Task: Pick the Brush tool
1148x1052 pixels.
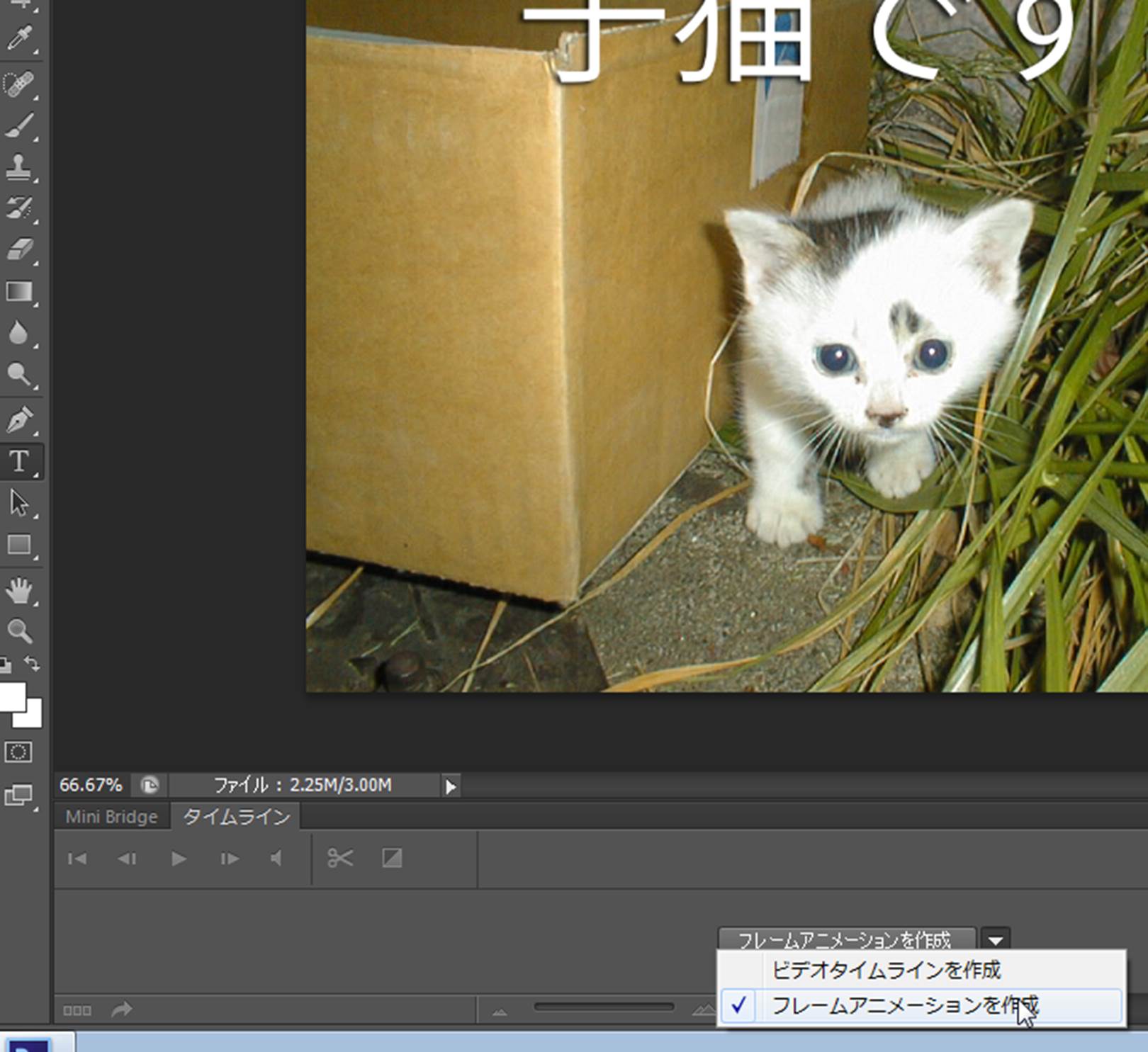Action: click(19, 126)
